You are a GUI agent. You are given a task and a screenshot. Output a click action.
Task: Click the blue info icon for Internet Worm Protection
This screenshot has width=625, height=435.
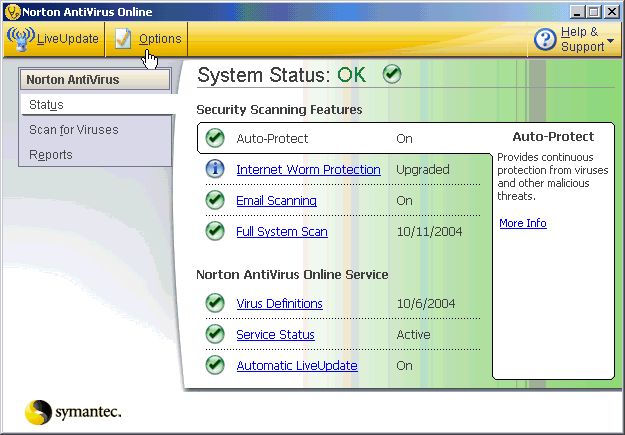coord(215,169)
